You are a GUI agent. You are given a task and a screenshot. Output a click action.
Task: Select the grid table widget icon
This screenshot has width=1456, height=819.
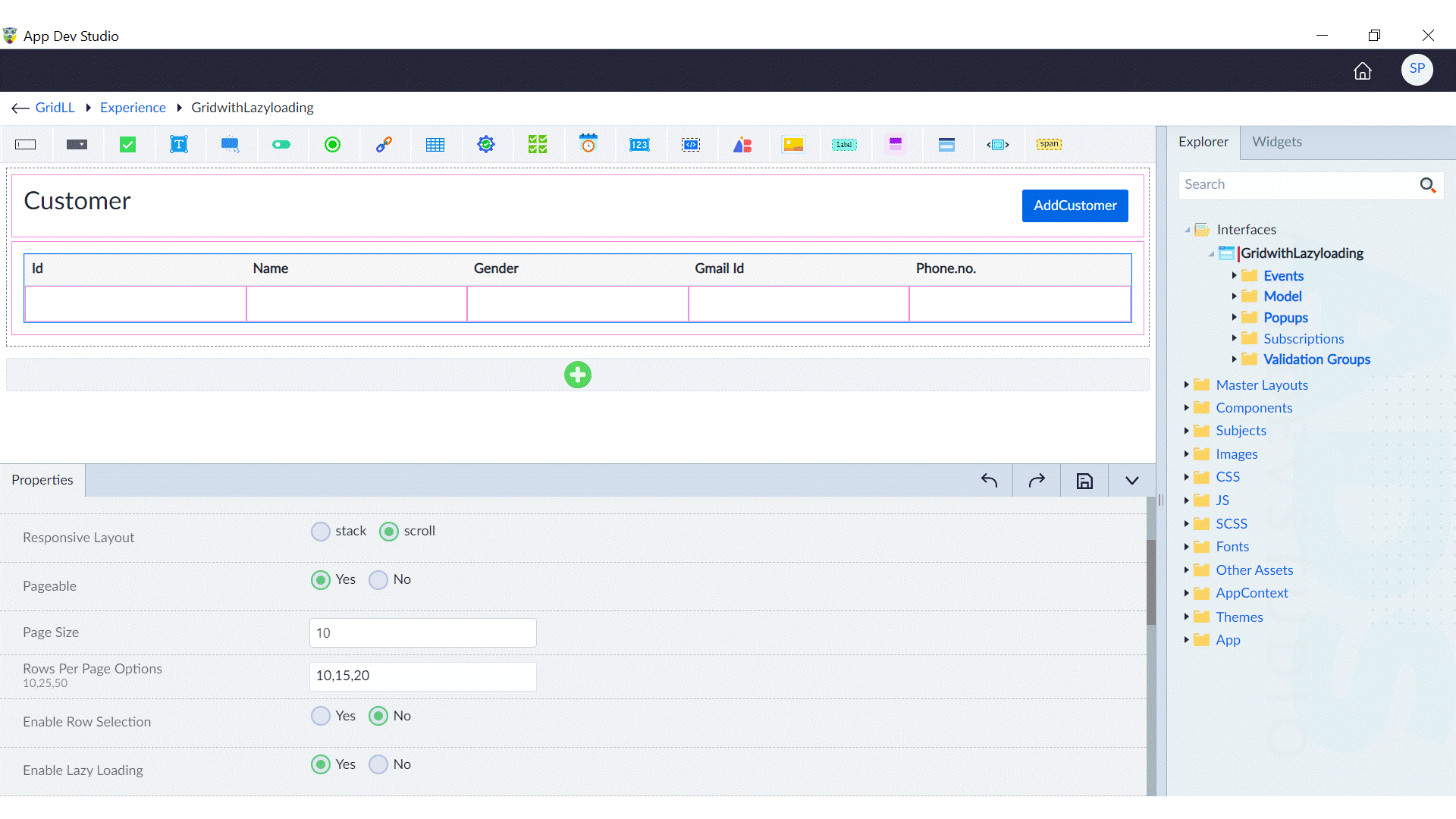tap(435, 145)
